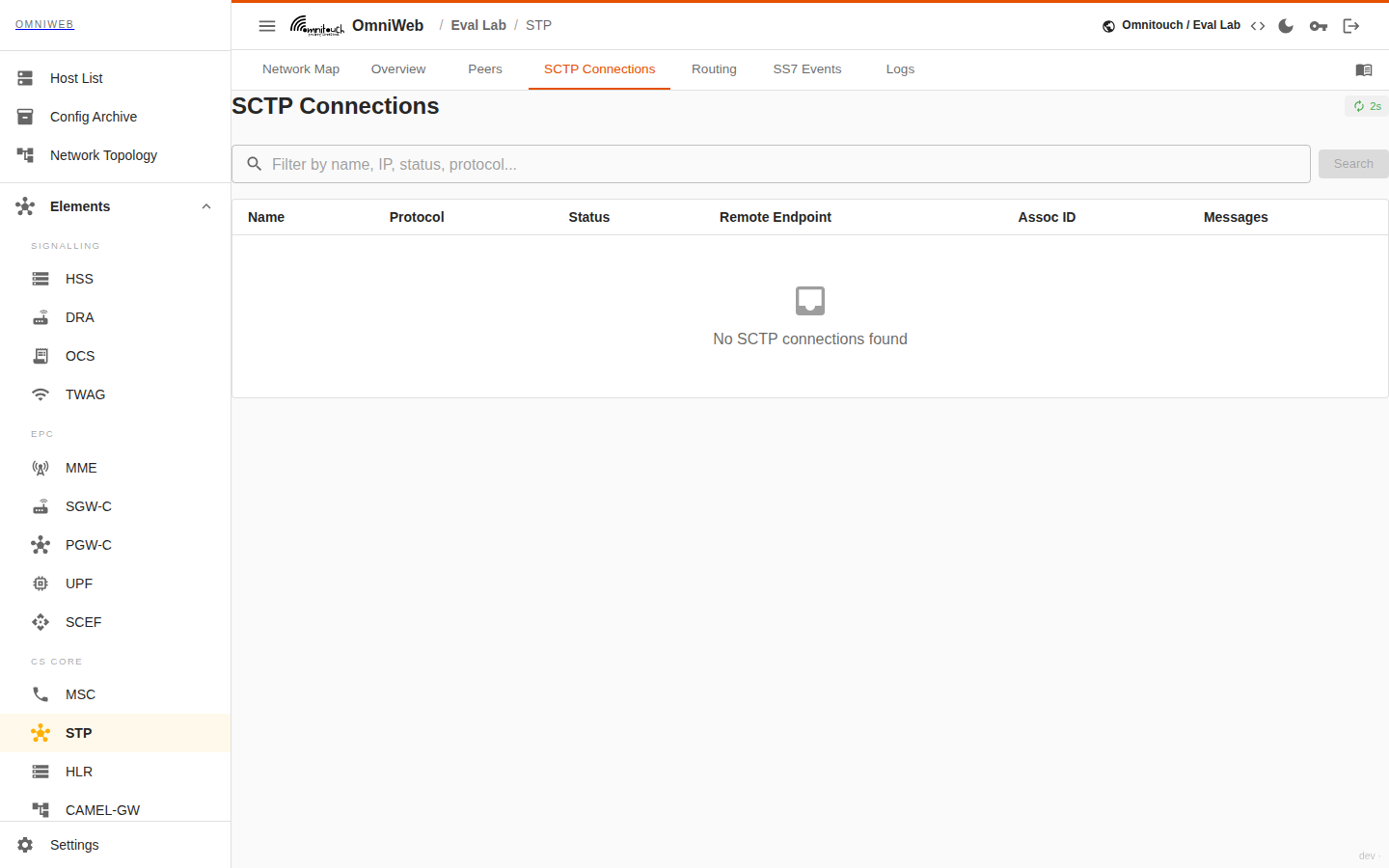Click the 2s auto-refresh indicator
The image size is (1389, 868).
tap(1367, 106)
